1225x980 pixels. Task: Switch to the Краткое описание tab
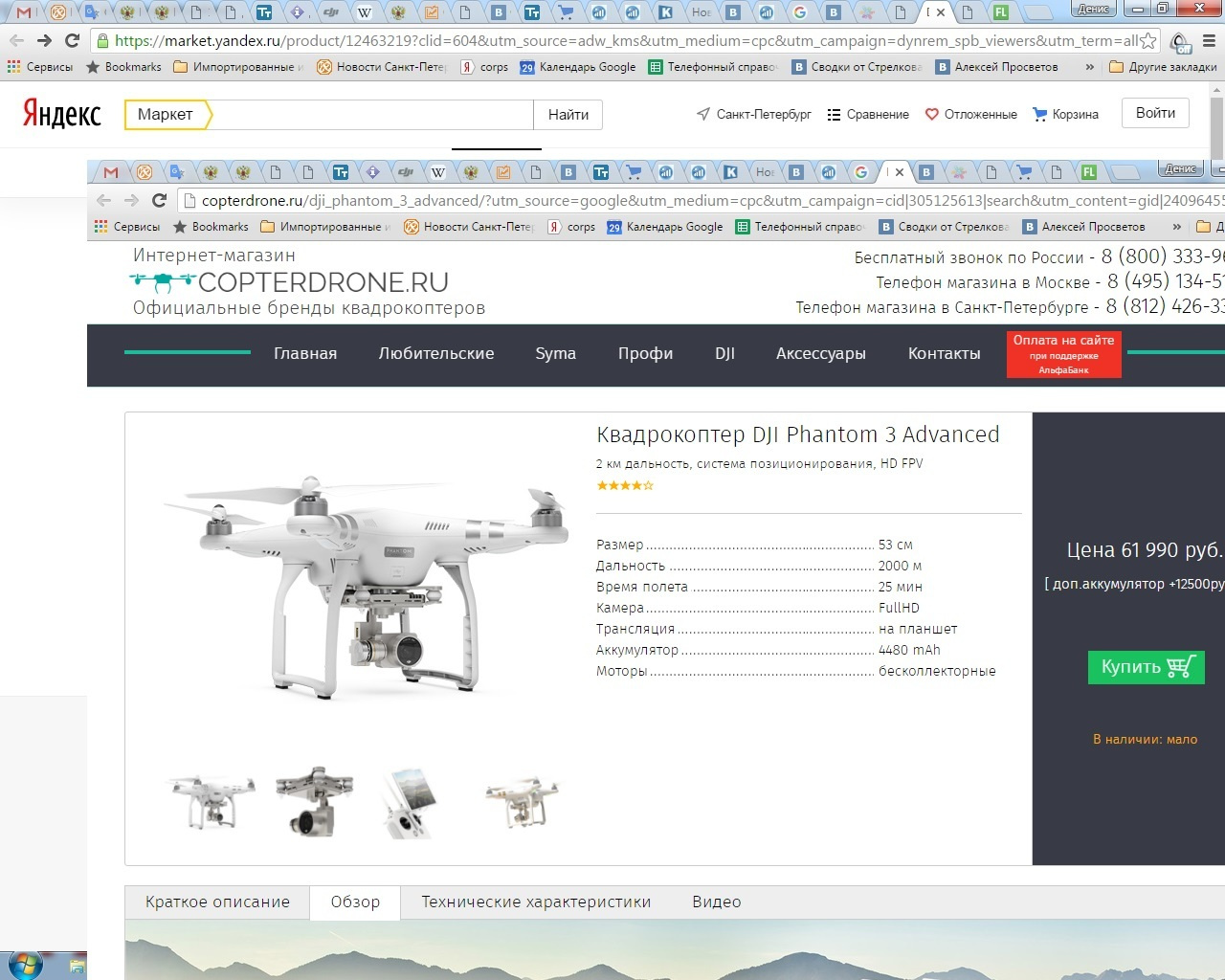coord(217,902)
